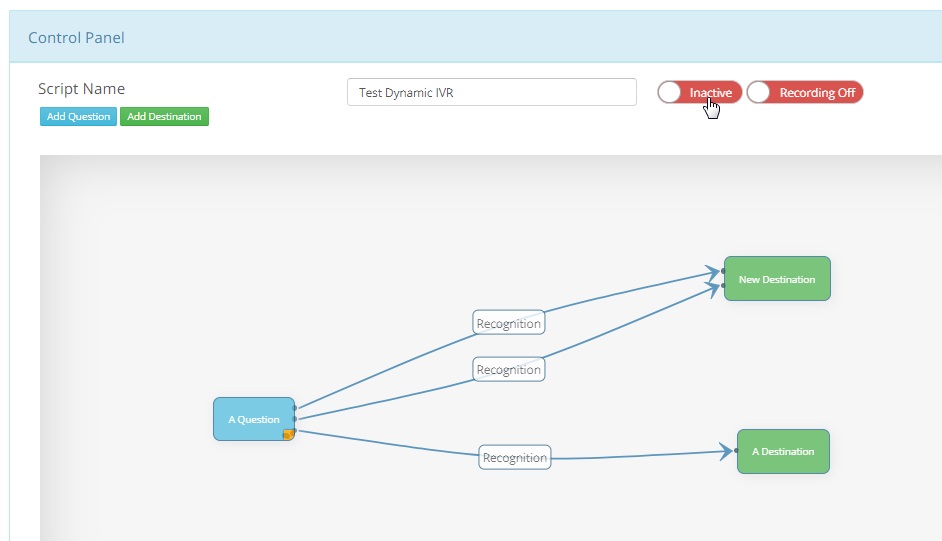This screenshot has width=942, height=541.
Task: Select the A Question node
Action: click(x=254, y=419)
